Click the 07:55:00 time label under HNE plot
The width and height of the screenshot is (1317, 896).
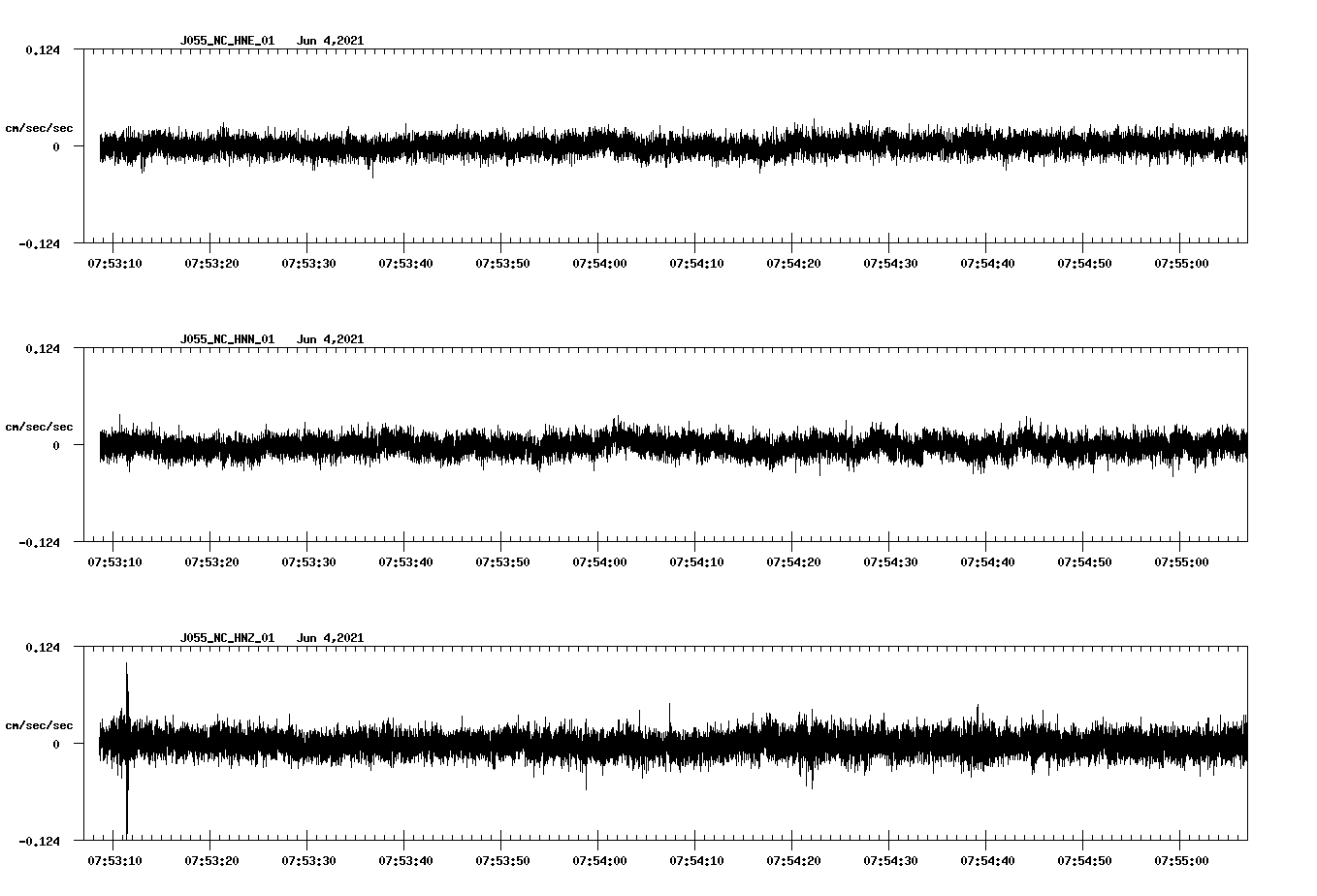click(x=1181, y=264)
